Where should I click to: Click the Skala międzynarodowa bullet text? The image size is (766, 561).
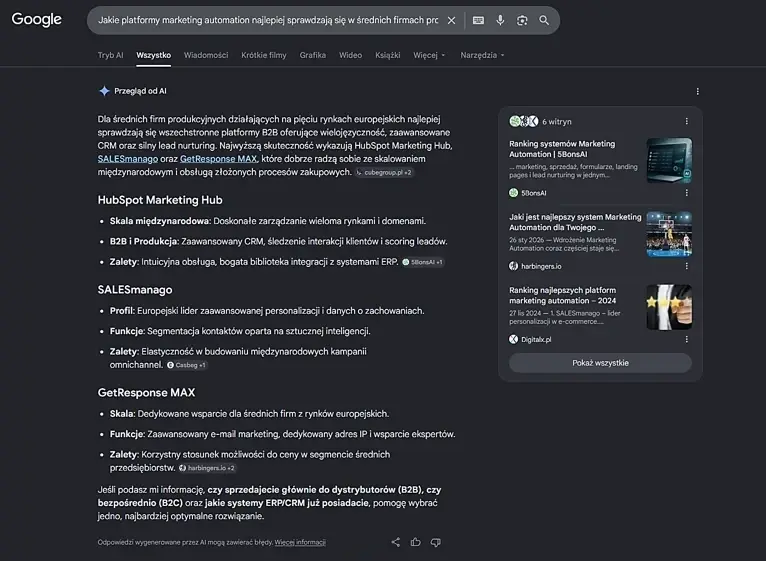tap(268, 221)
